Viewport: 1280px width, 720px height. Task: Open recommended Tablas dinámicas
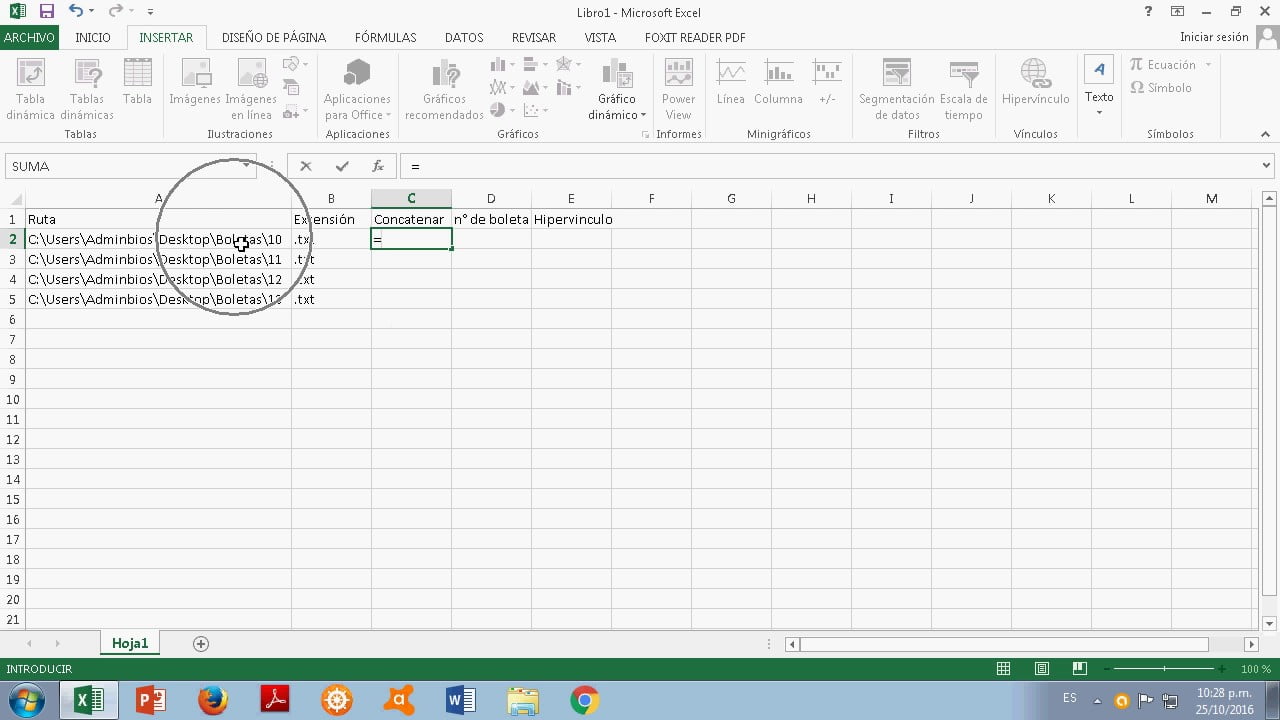coord(87,88)
